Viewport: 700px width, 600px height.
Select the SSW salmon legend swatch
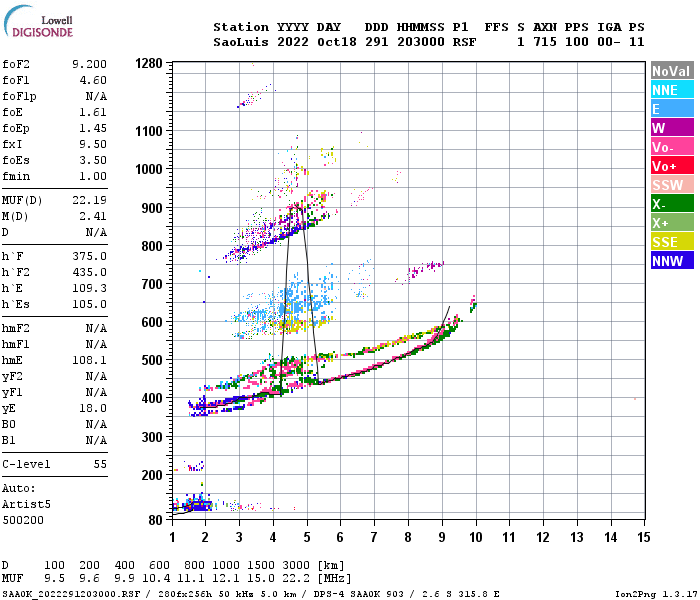672,185
